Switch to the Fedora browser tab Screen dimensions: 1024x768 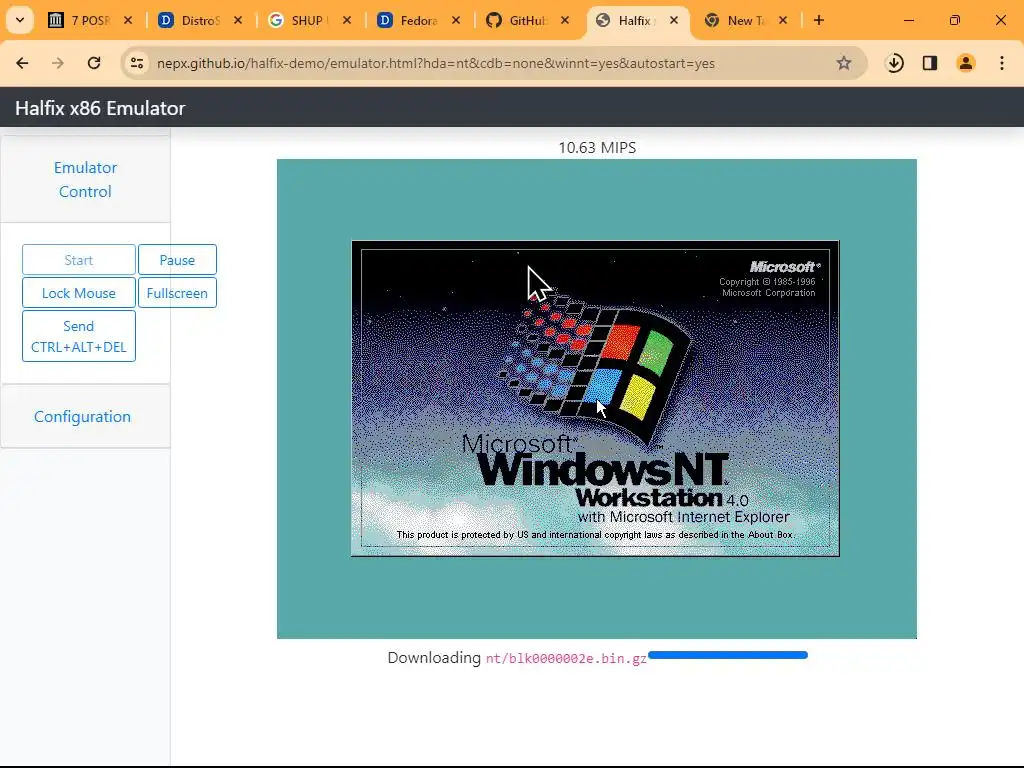[418, 20]
